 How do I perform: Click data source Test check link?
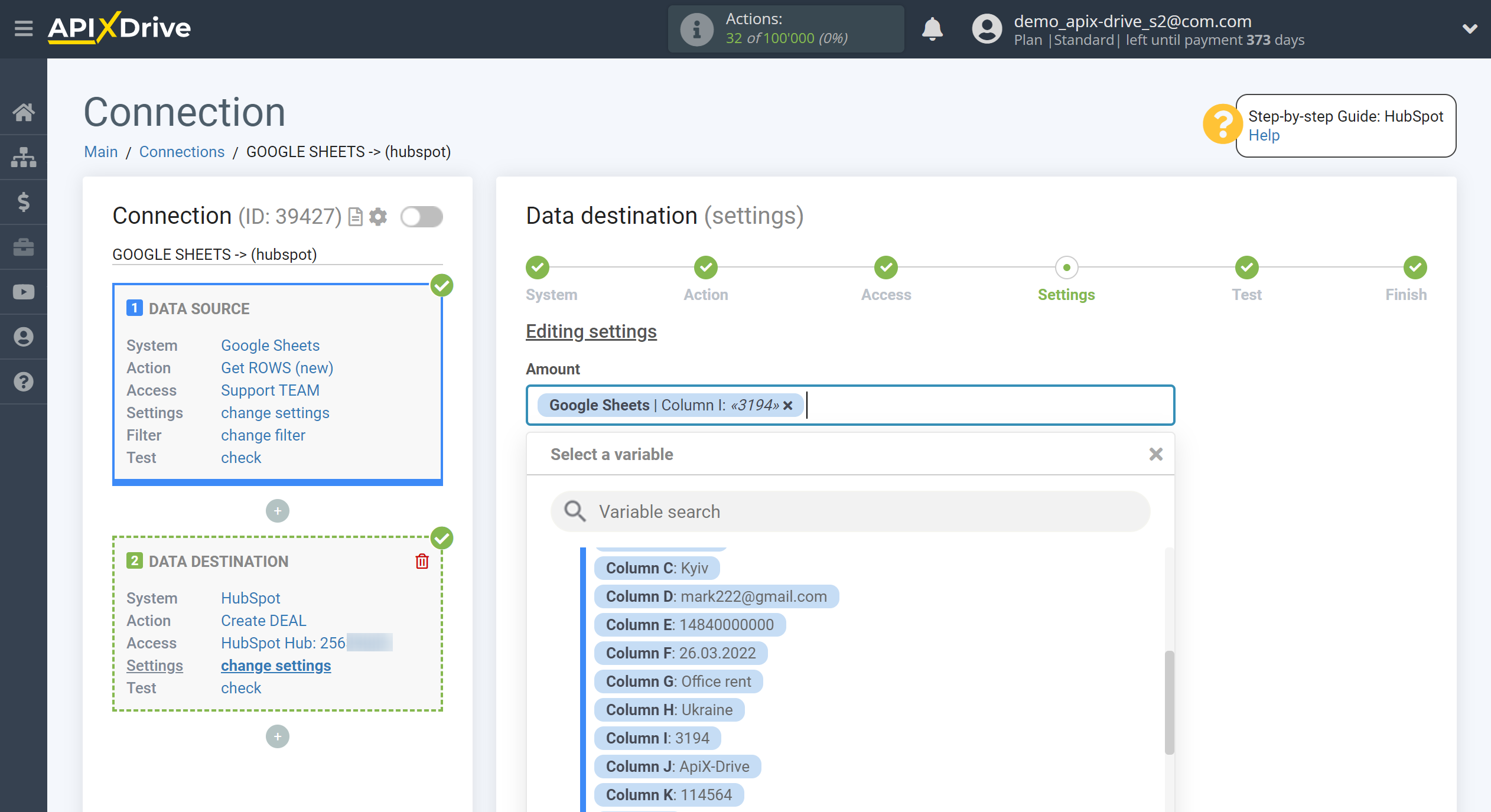tap(241, 458)
